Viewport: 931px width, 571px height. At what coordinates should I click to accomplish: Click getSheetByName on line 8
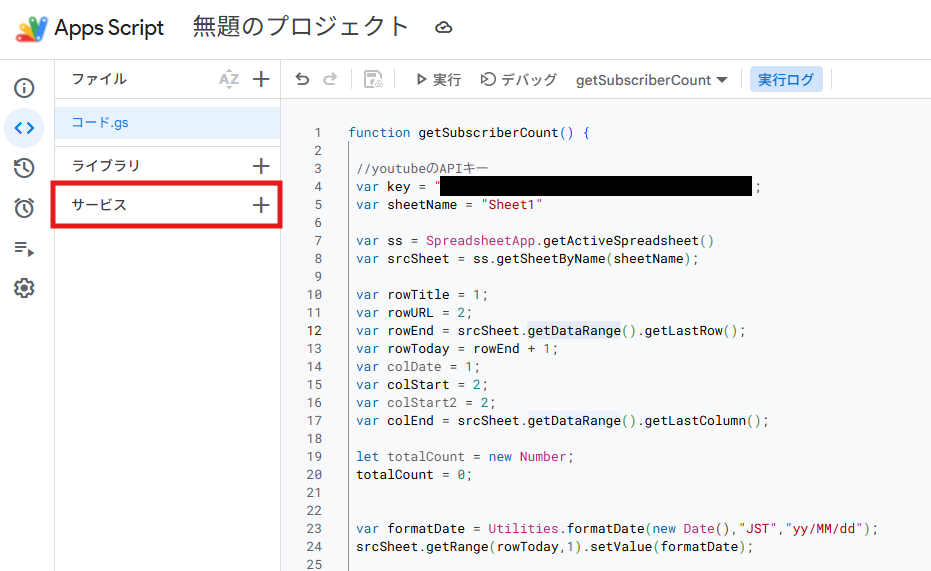[550, 259]
